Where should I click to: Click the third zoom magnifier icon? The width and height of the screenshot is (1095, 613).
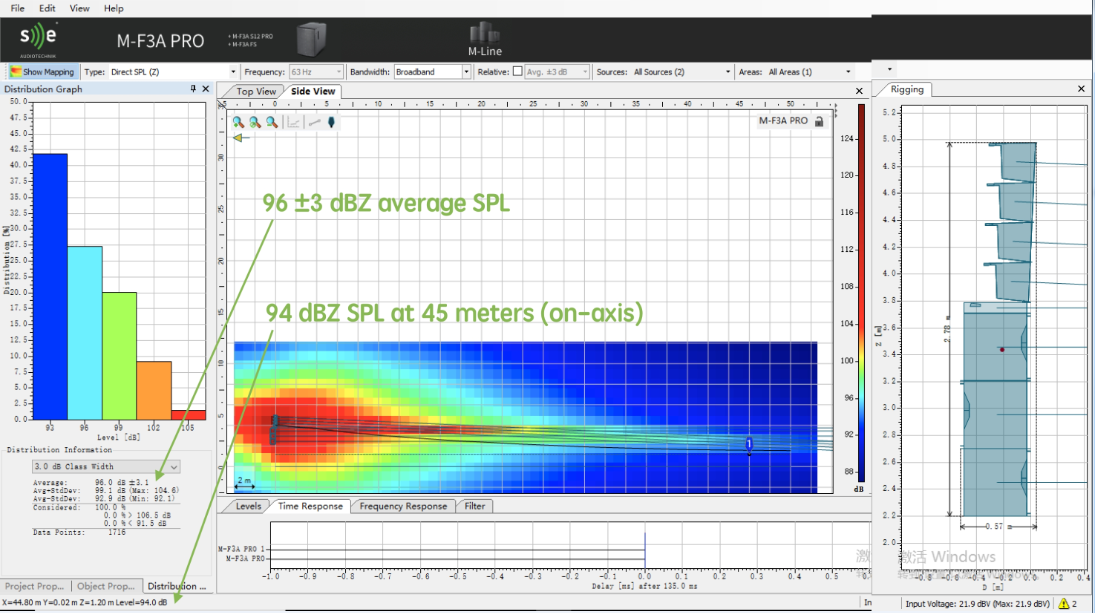271,122
